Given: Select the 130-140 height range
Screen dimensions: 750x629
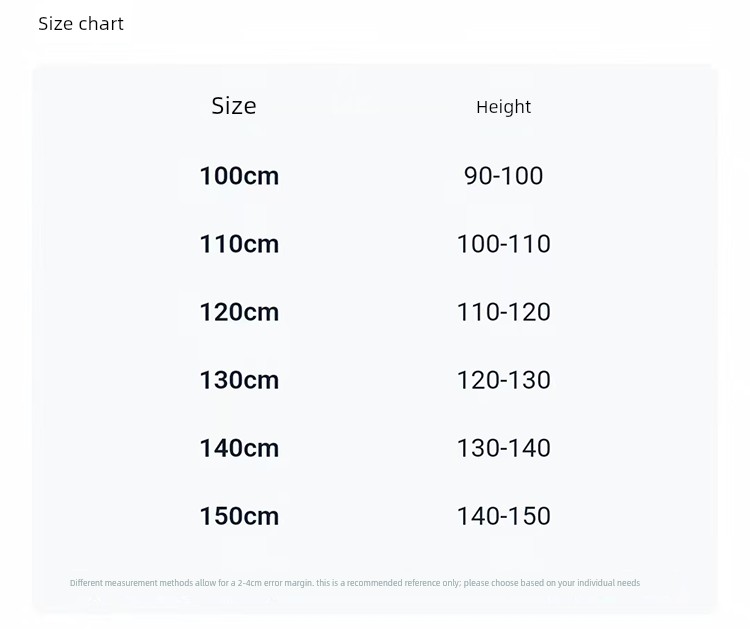Looking at the screenshot, I should tap(503, 448).
